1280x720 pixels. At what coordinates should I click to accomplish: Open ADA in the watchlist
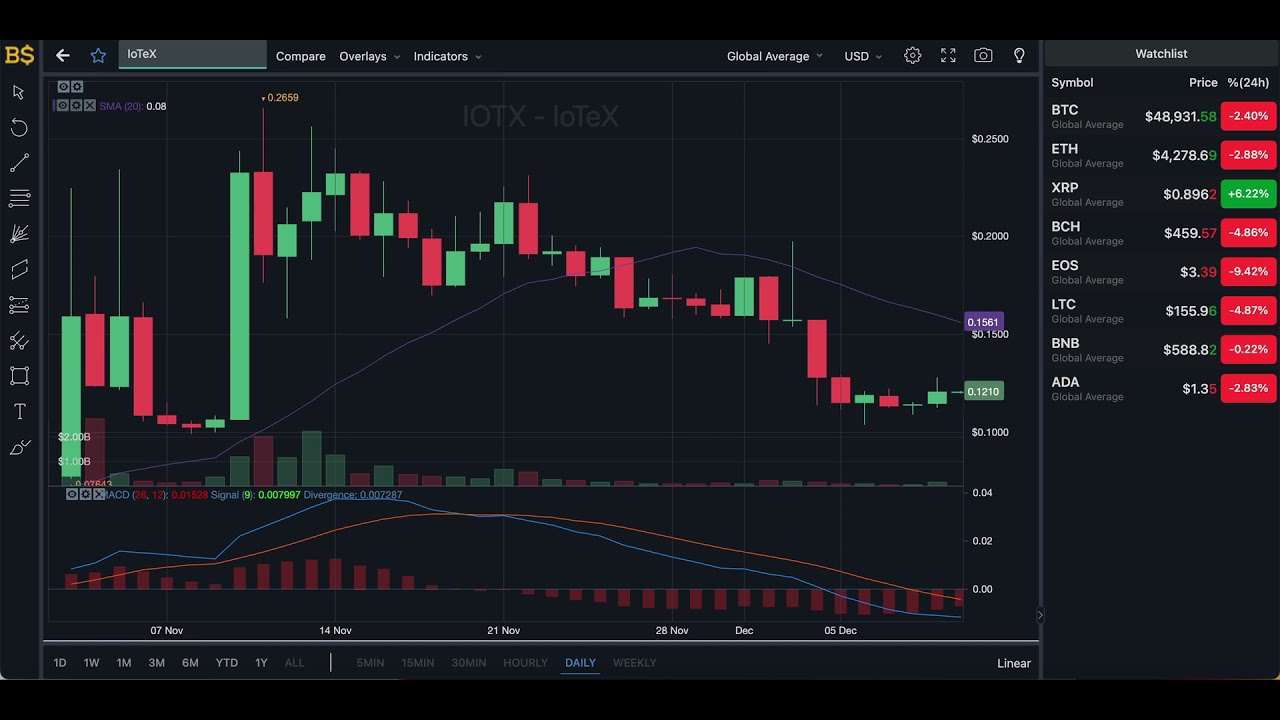pos(1162,388)
